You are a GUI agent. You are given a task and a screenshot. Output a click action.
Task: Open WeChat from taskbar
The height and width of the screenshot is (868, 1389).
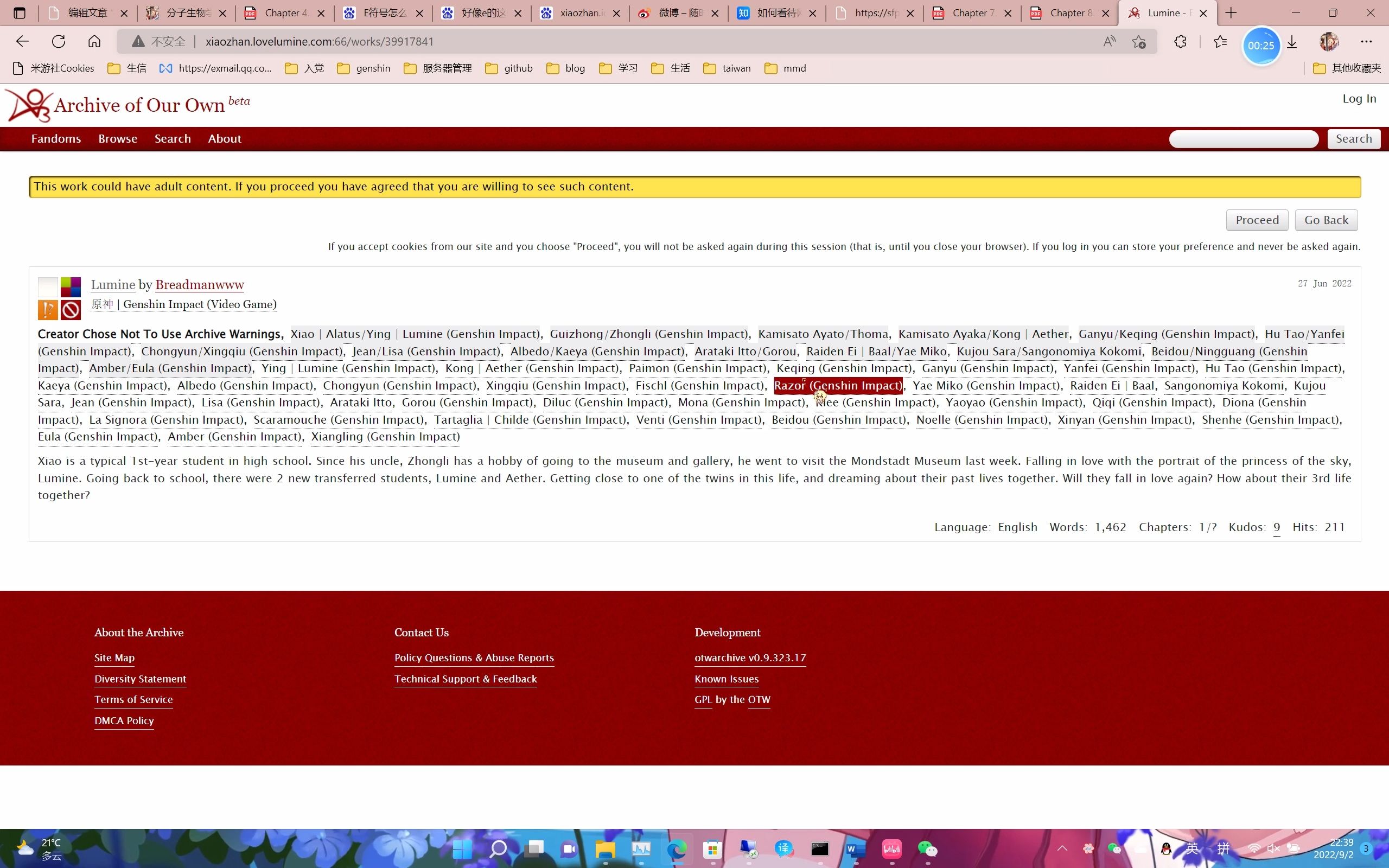coord(927,848)
